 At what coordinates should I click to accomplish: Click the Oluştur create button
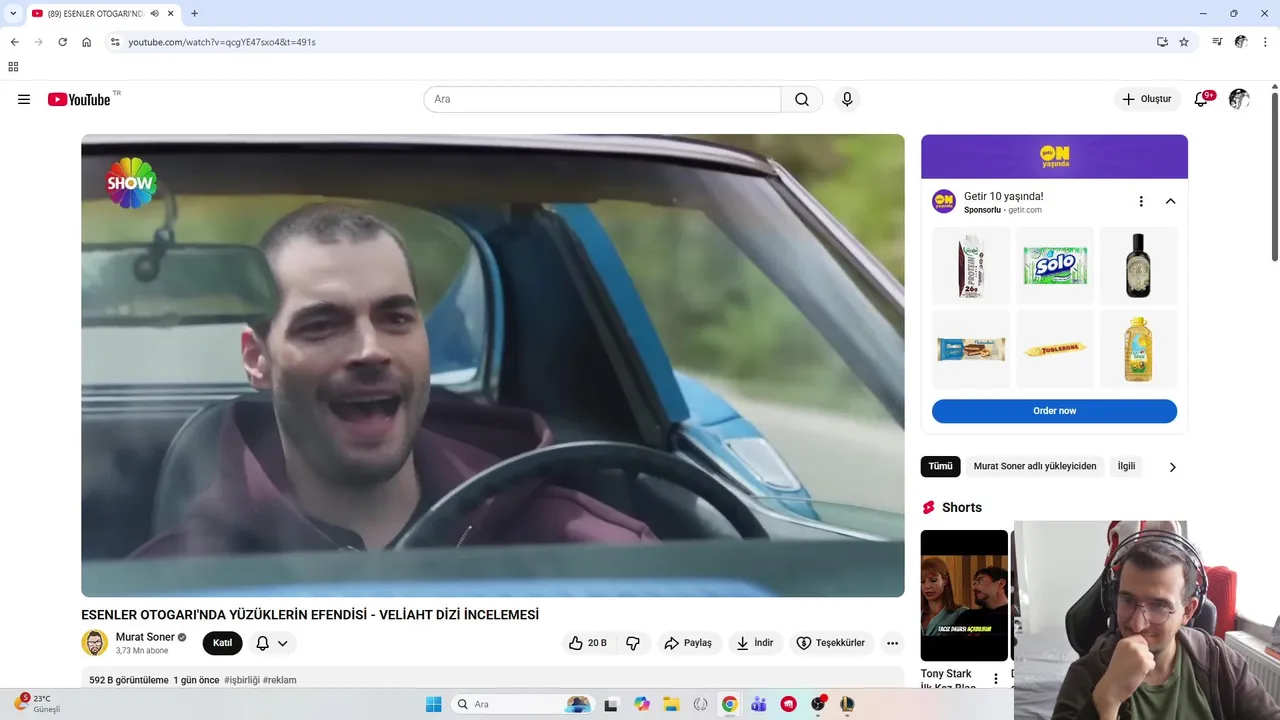1147,99
